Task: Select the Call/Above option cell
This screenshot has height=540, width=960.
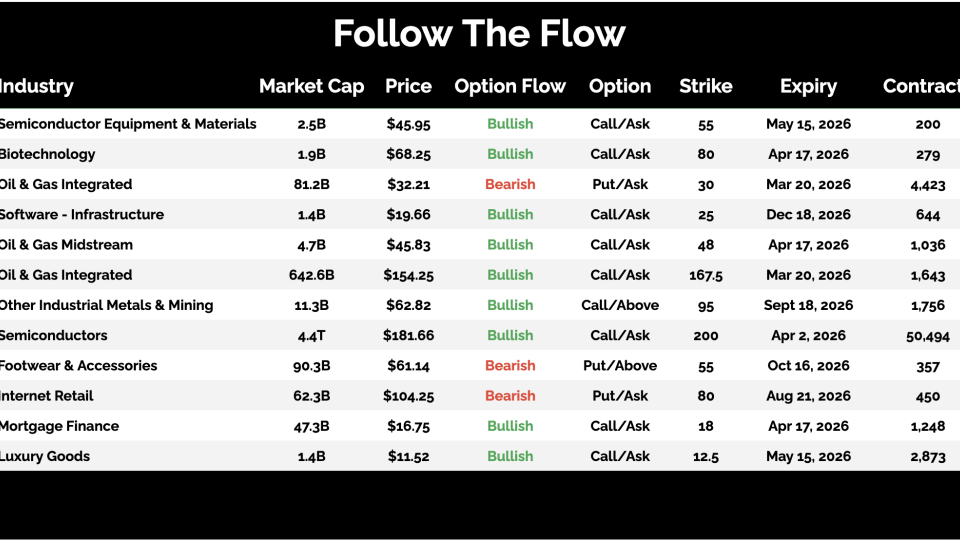Action: click(620, 305)
